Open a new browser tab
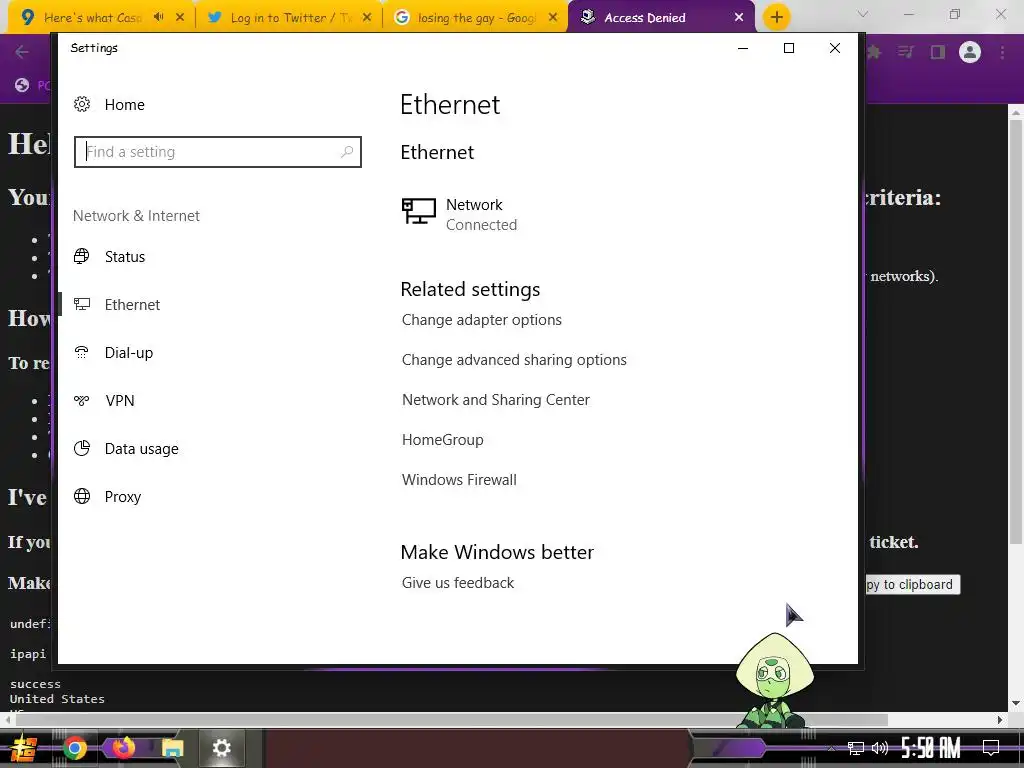Viewport: 1024px width, 768px height. (776, 18)
